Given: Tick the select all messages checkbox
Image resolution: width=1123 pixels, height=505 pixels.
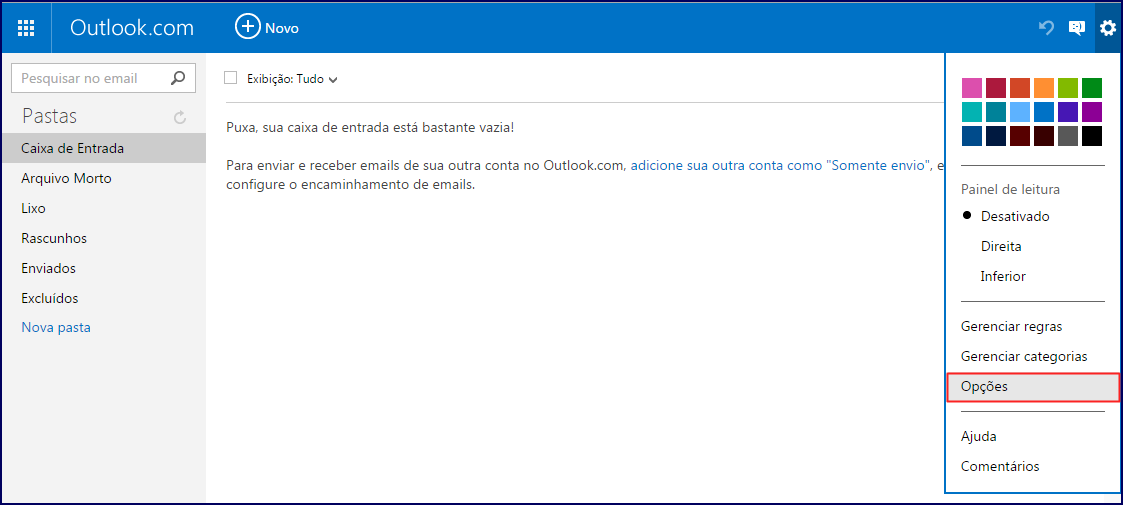Looking at the screenshot, I should click(x=231, y=77).
